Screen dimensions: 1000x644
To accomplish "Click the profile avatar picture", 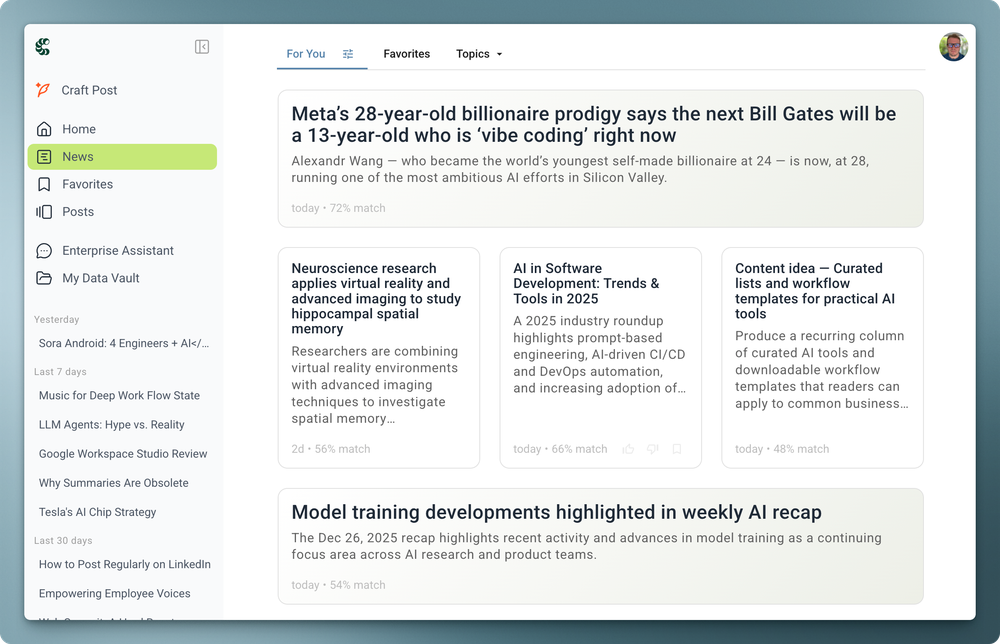I will coord(954,46).
